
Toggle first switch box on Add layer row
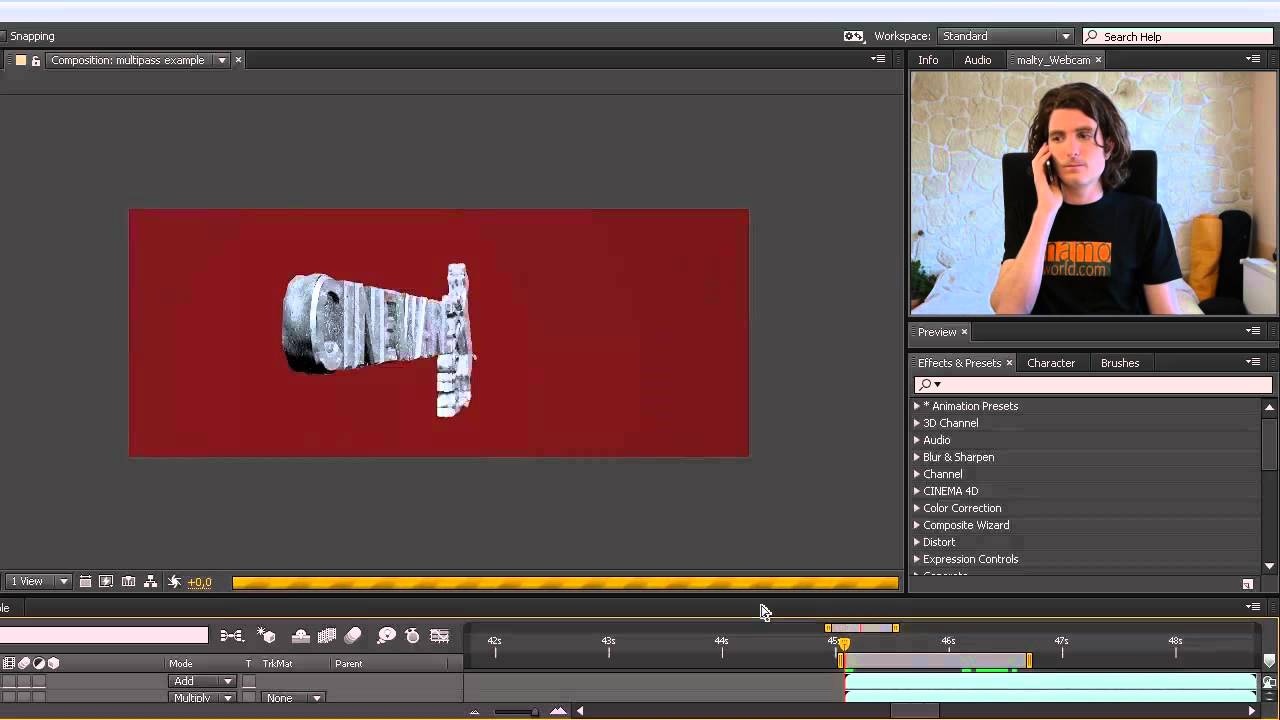9,681
